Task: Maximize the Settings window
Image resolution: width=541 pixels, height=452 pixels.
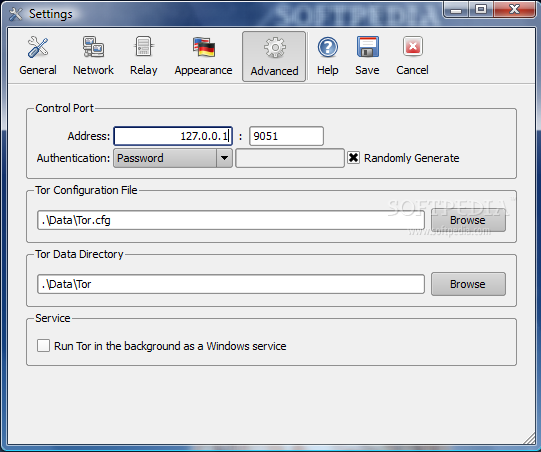Action: pyautogui.click(x=481, y=9)
